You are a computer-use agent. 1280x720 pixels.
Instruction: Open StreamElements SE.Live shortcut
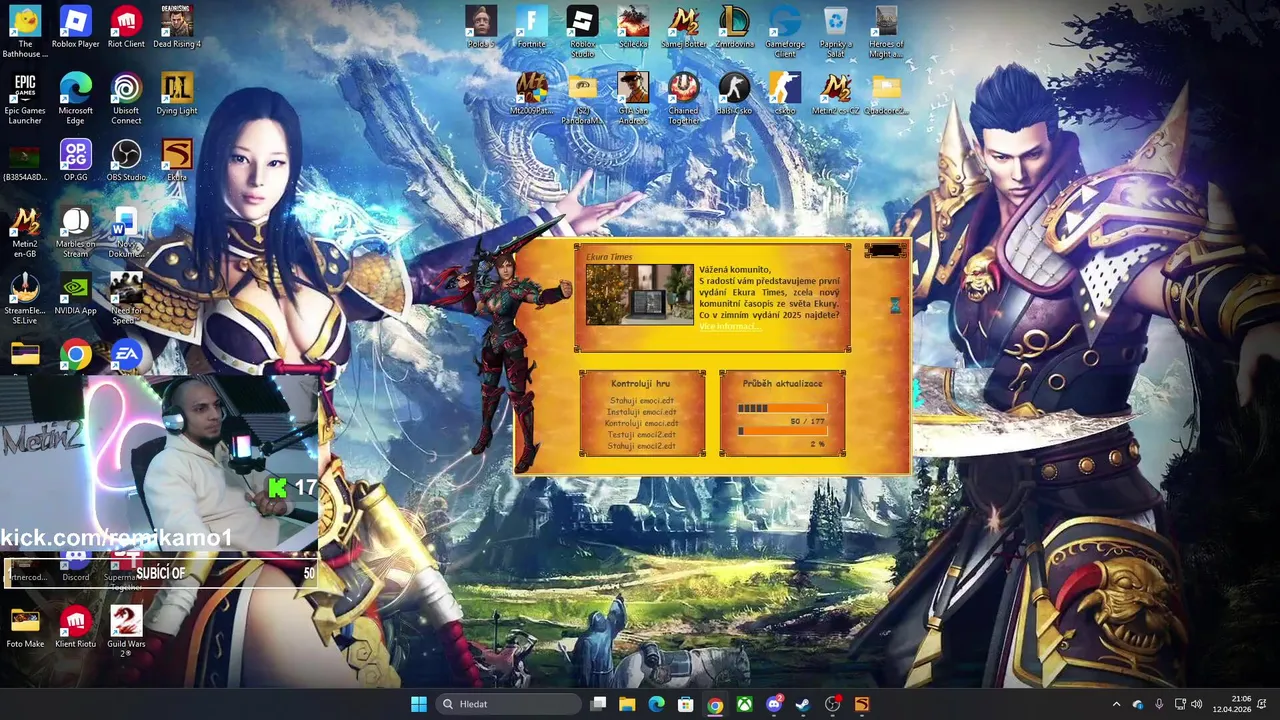(x=25, y=299)
